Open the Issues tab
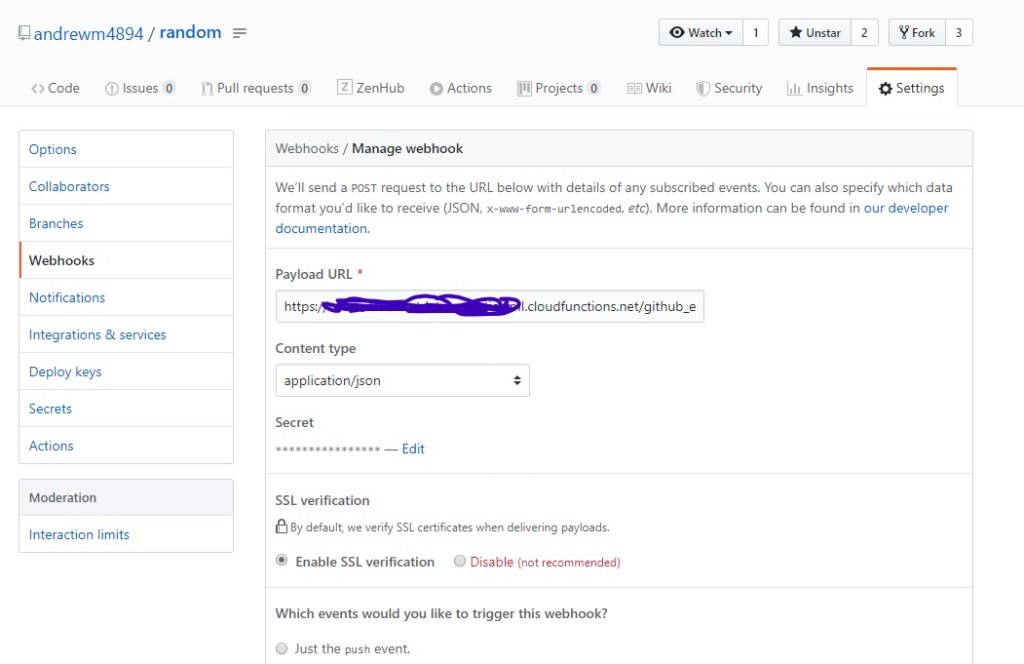Viewport: 1024px width, 664px height. coord(140,88)
